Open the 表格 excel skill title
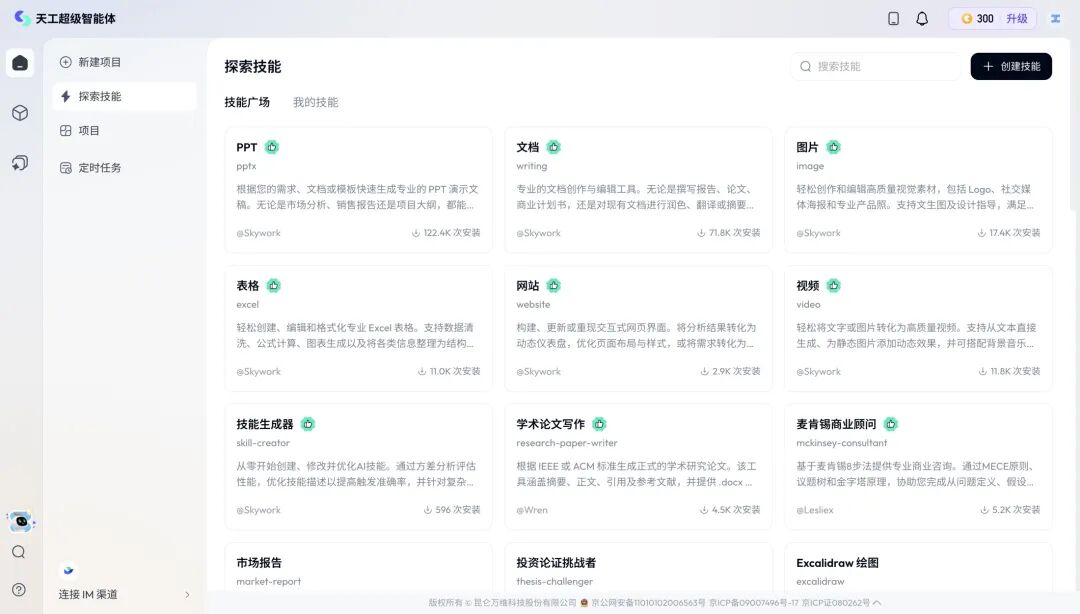This screenshot has height=614, width=1080. pyautogui.click(x=247, y=286)
